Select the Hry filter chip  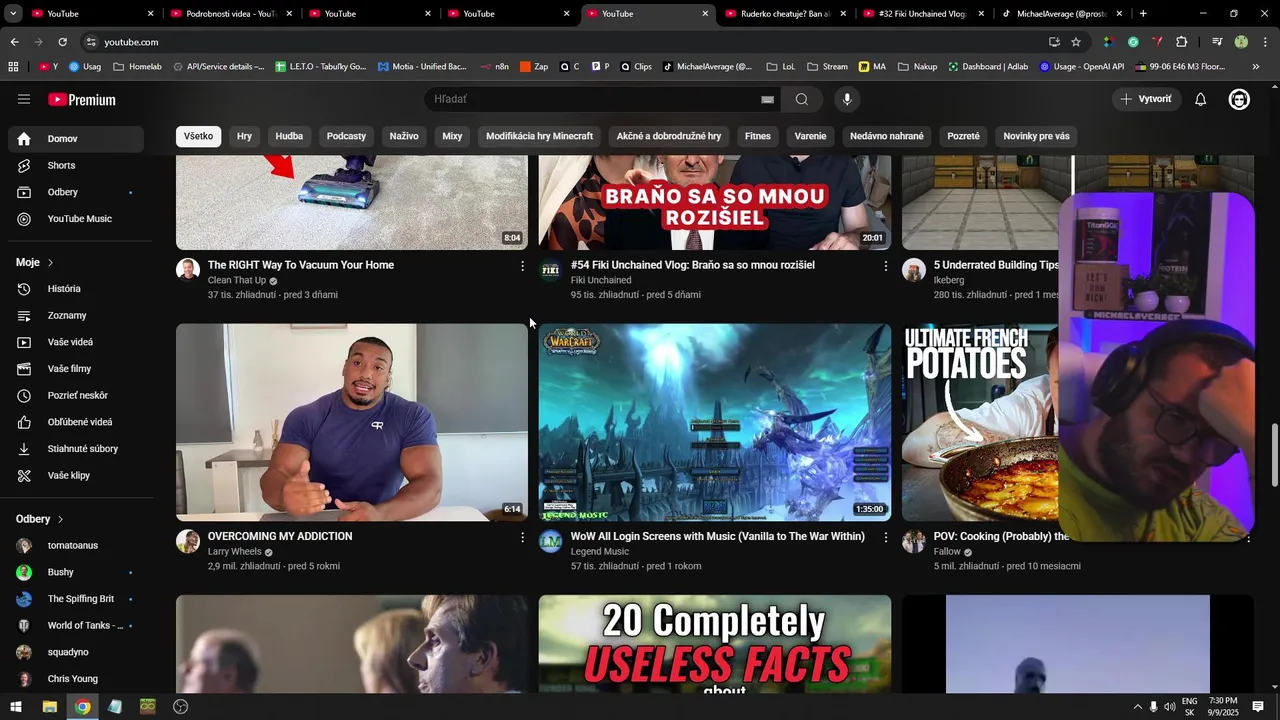coord(244,136)
